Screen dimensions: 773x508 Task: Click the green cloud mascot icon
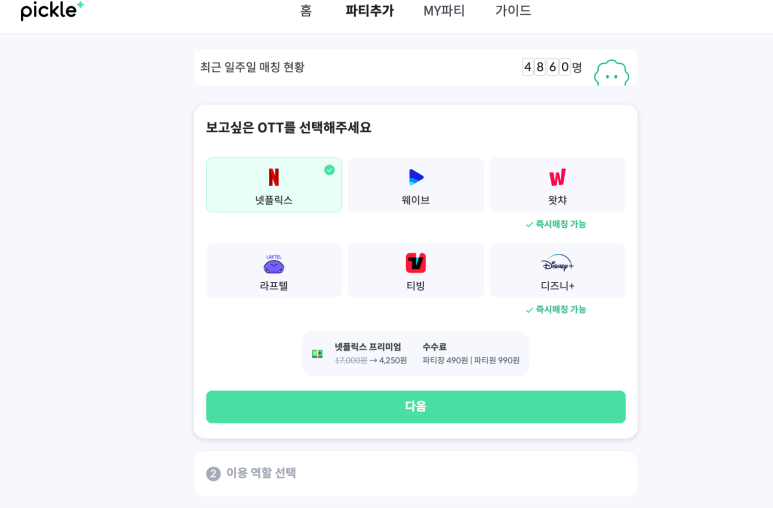click(611, 73)
